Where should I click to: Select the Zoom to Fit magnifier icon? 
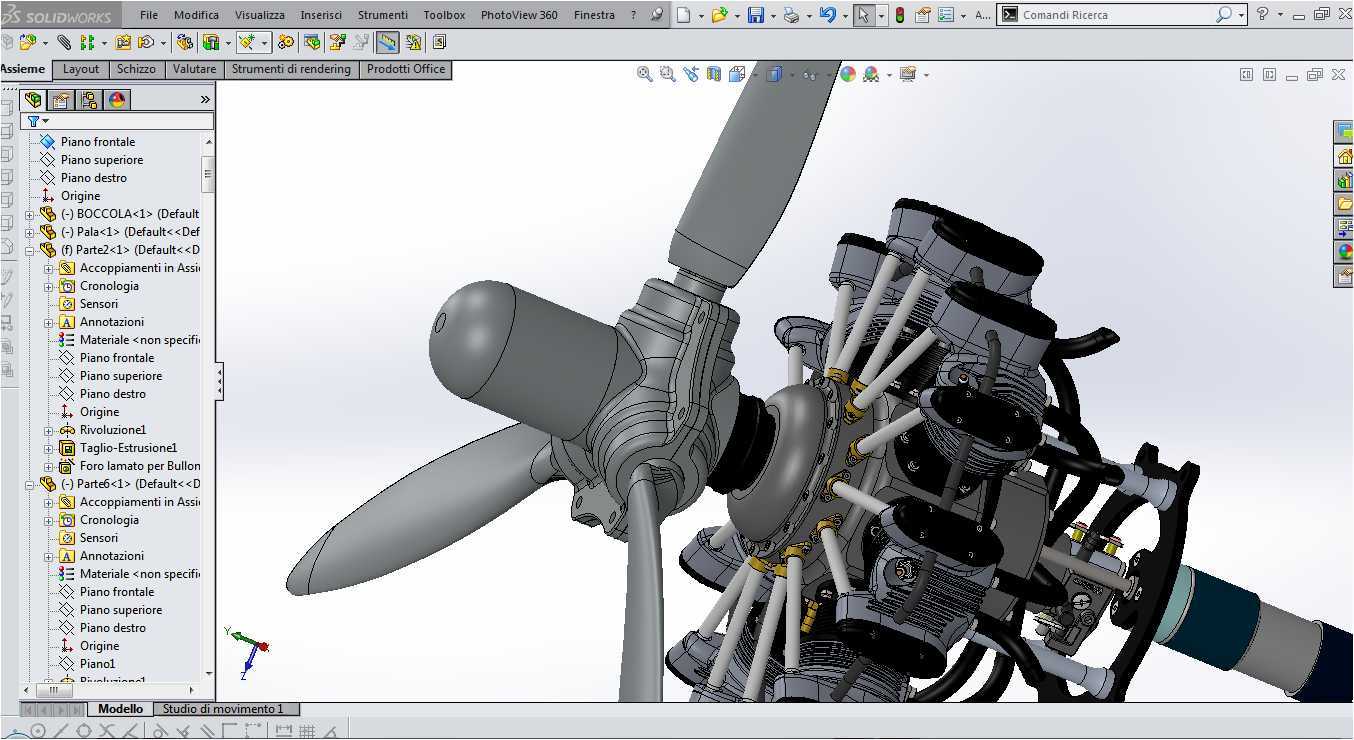click(645, 74)
